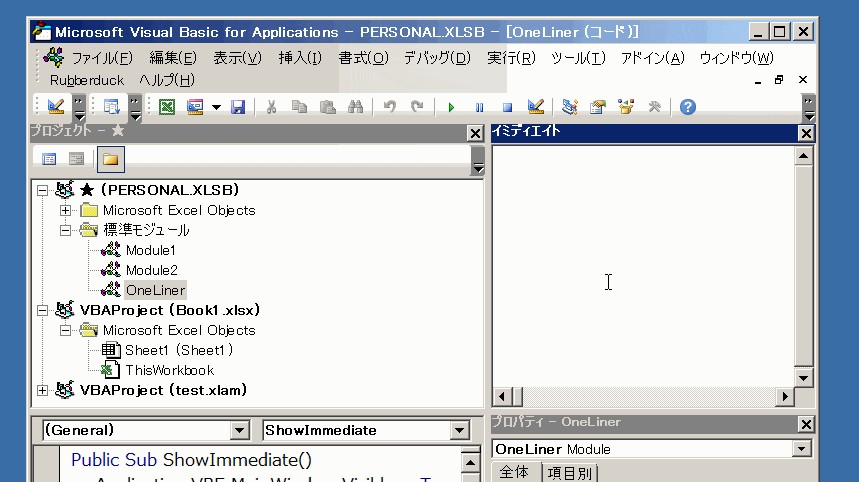Switch to the 全体 properties tab

(514, 472)
